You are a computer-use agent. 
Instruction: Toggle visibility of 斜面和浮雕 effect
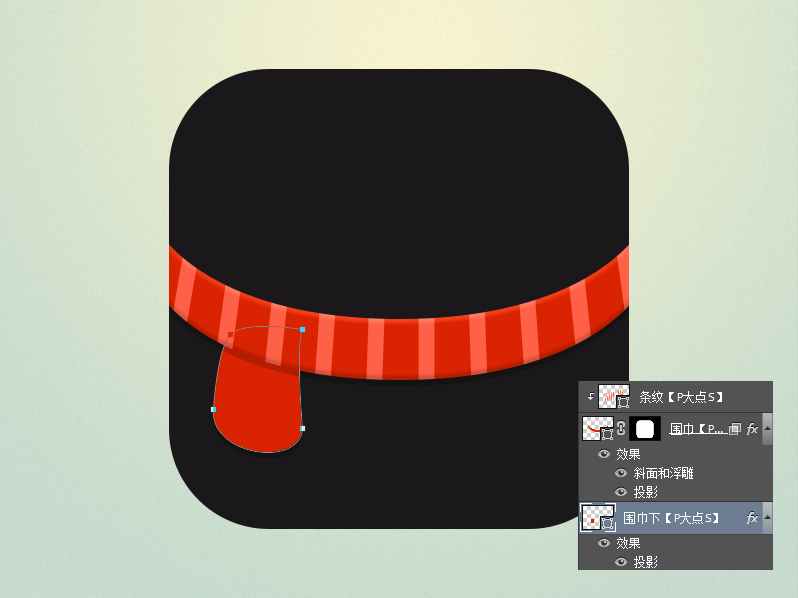pos(621,473)
